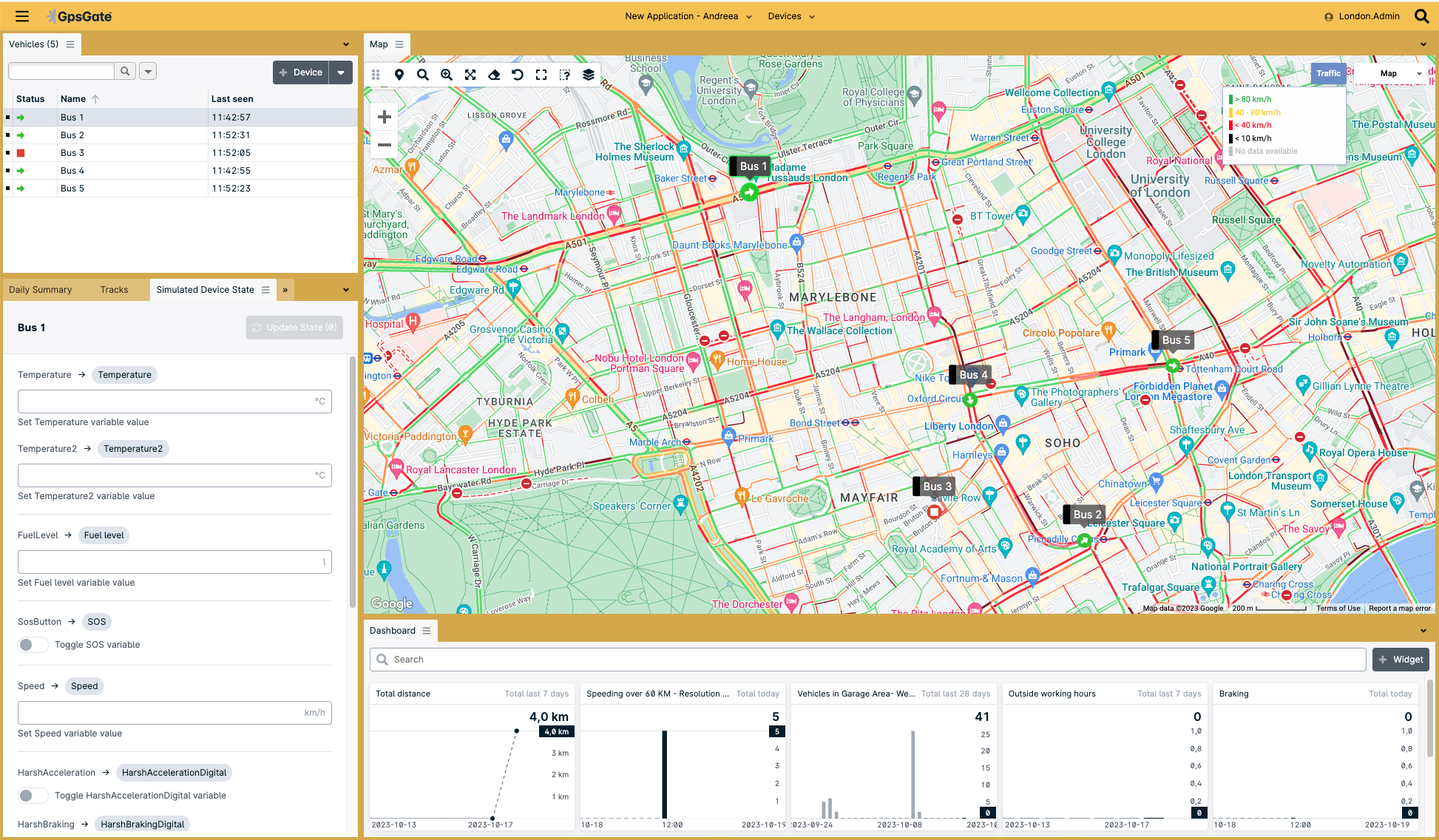The width and height of the screenshot is (1439, 840).
Task: Click the Bus 2 marker on the map
Action: click(1084, 541)
